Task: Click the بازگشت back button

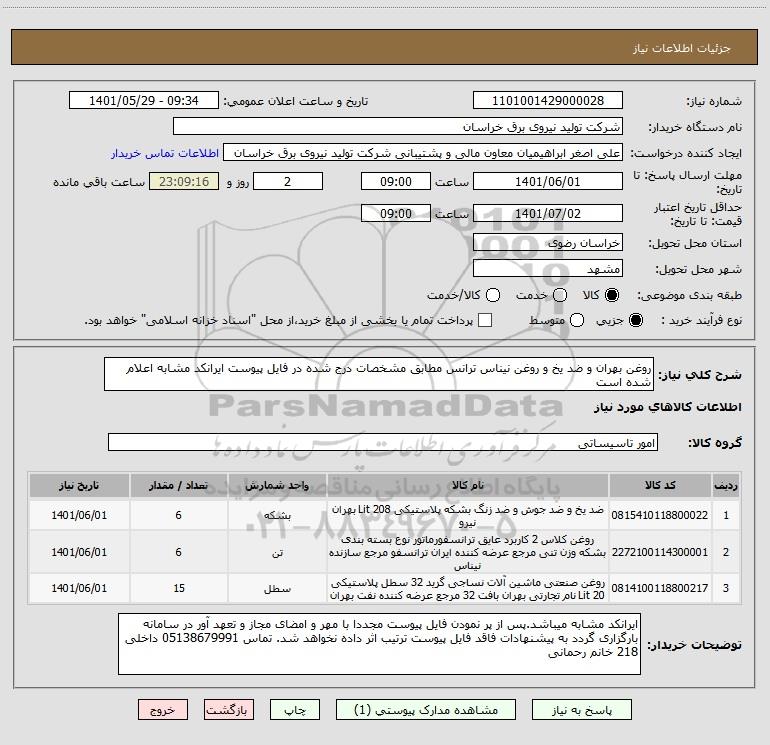Action: (229, 710)
